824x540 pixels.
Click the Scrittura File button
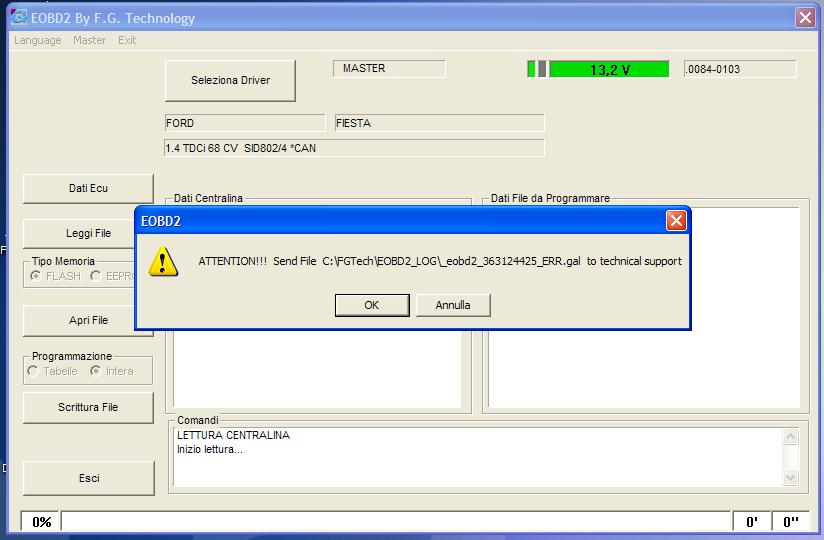[88, 407]
